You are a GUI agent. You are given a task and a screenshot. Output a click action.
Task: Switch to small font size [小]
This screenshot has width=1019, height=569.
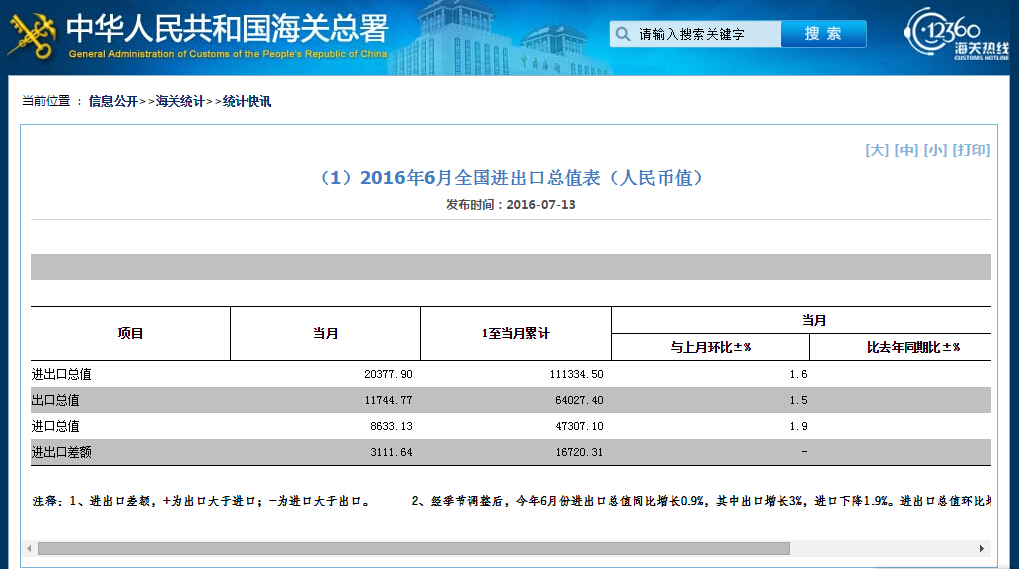935,150
